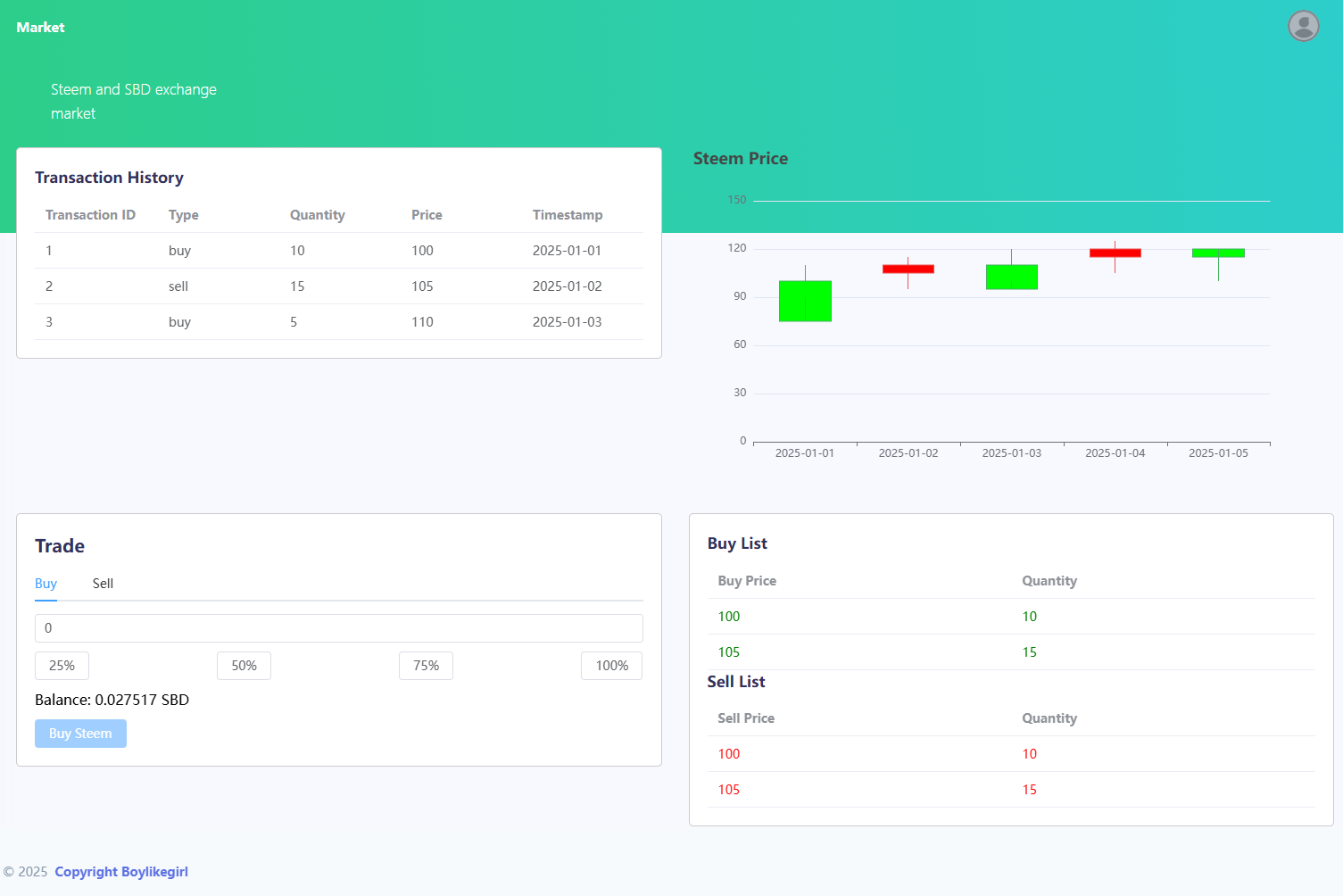Select the green candlestick for 2025-01-05

[x=1218, y=253]
